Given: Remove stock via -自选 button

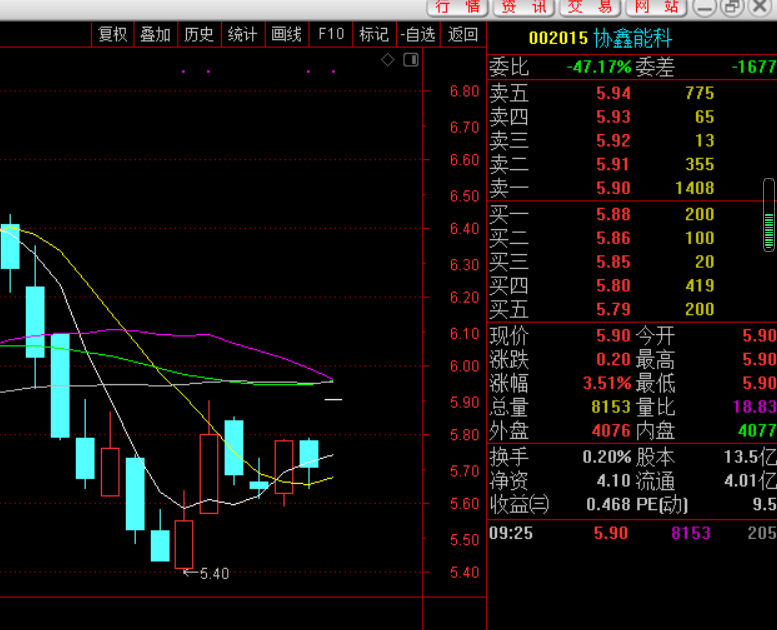Looking at the screenshot, I should (418, 34).
